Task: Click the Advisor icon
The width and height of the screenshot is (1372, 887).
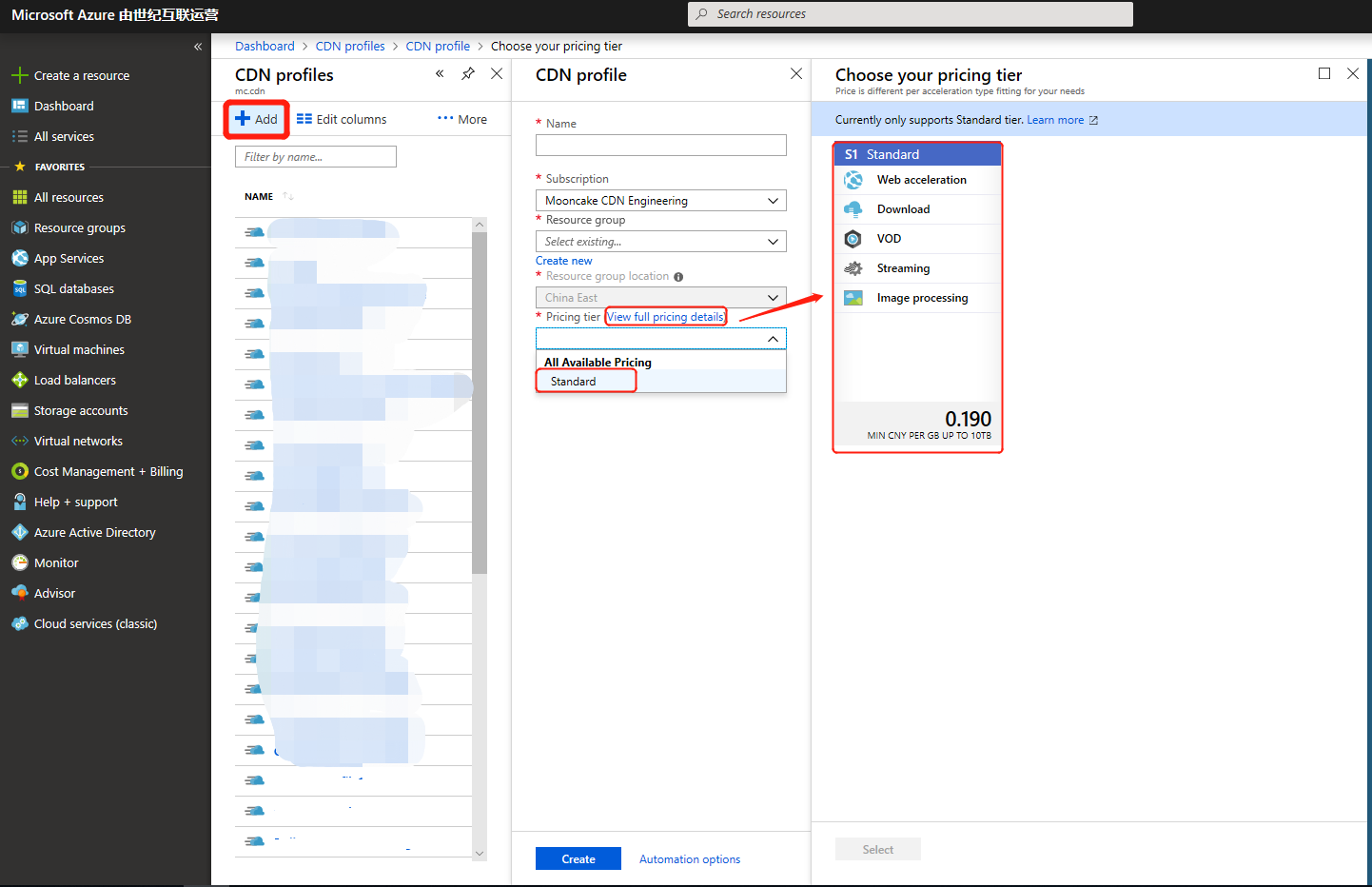Action: click(x=19, y=593)
